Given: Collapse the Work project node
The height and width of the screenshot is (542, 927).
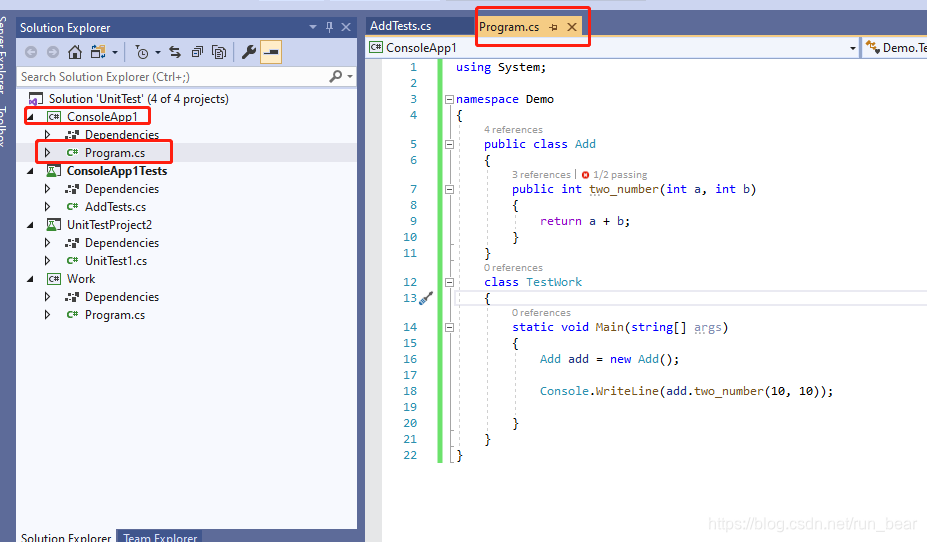Looking at the screenshot, I should pos(30,279).
